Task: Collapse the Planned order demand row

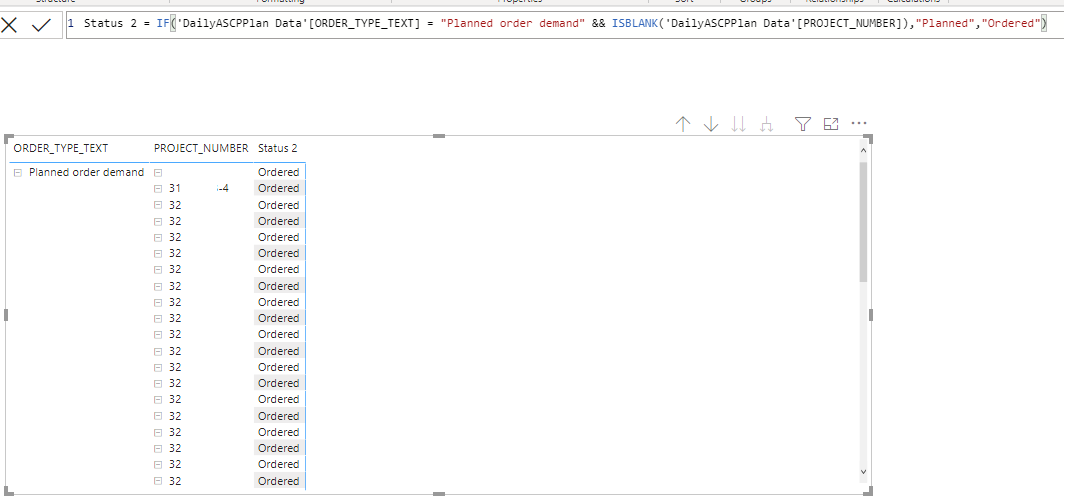Action: [x=18, y=173]
